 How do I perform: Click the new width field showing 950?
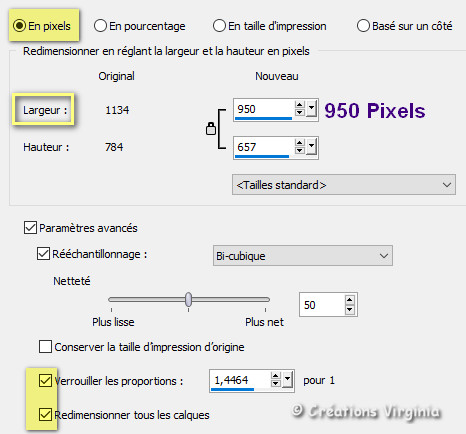click(x=263, y=109)
